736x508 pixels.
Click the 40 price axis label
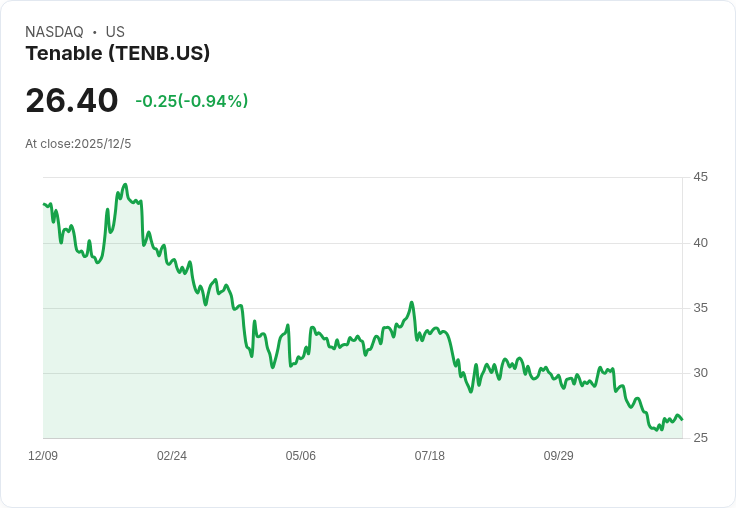coord(700,243)
